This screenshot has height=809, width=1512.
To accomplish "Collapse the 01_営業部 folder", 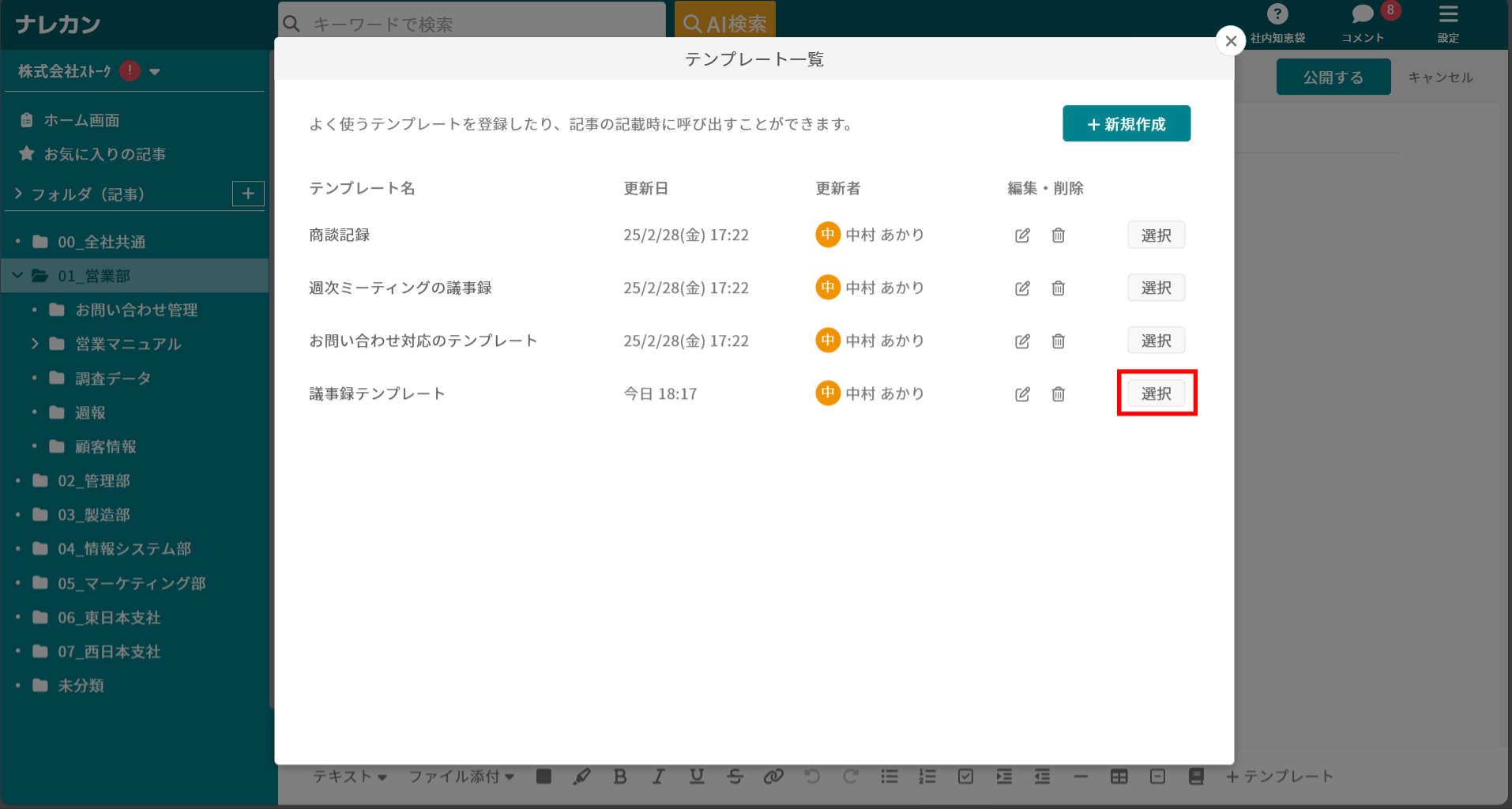I will pyautogui.click(x=17, y=276).
